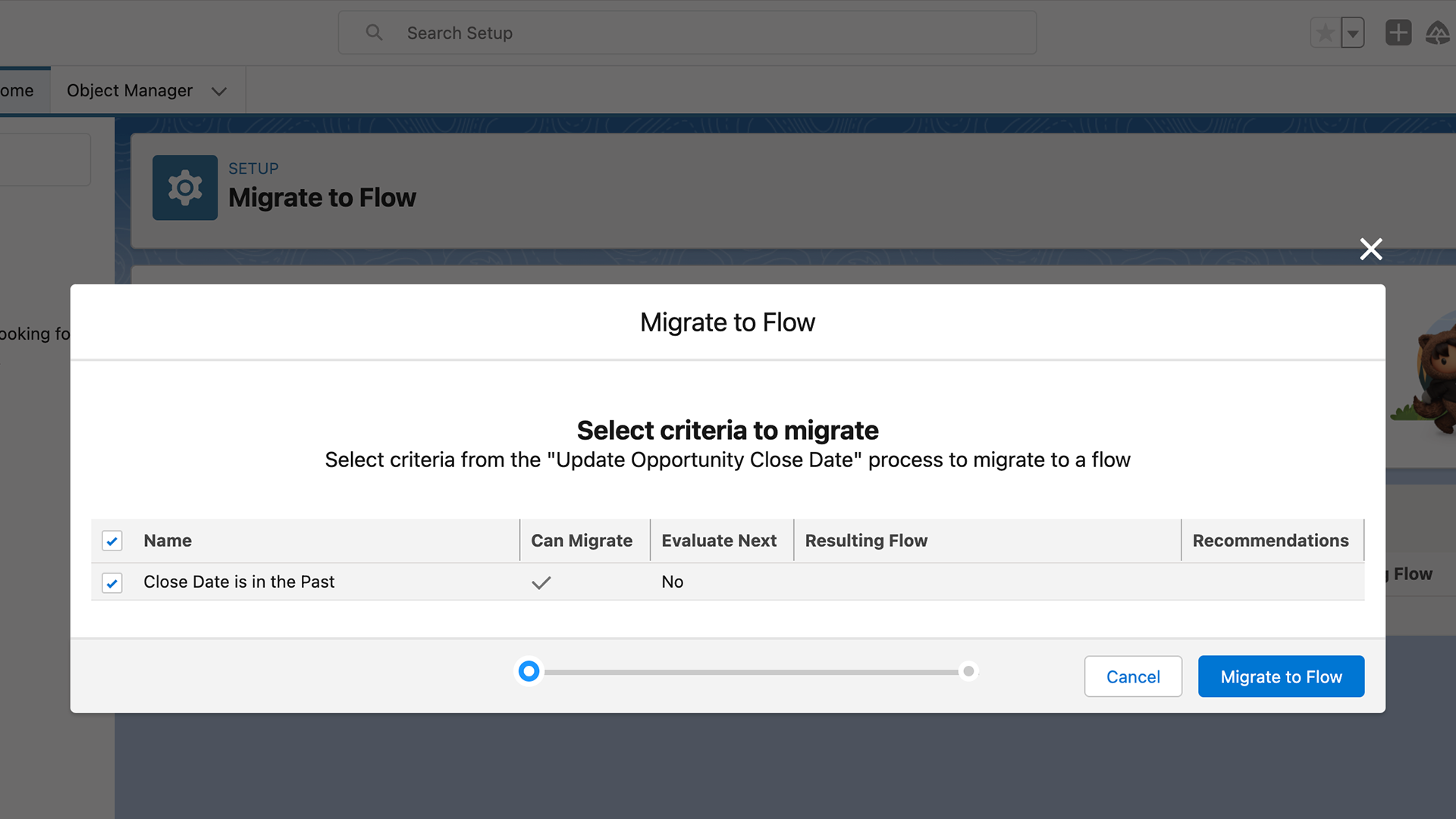The height and width of the screenshot is (819, 1456).
Task: Click the favorites star icon
Action: (x=1325, y=33)
